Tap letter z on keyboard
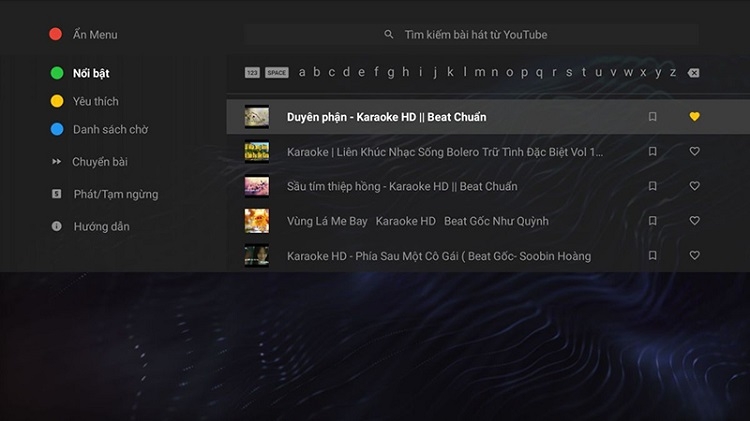The height and width of the screenshot is (421, 750). point(673,72)
